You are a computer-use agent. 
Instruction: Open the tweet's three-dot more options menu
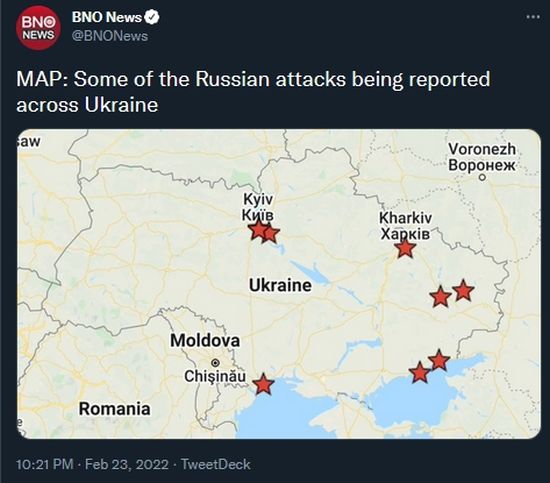(x=533, y=17)
